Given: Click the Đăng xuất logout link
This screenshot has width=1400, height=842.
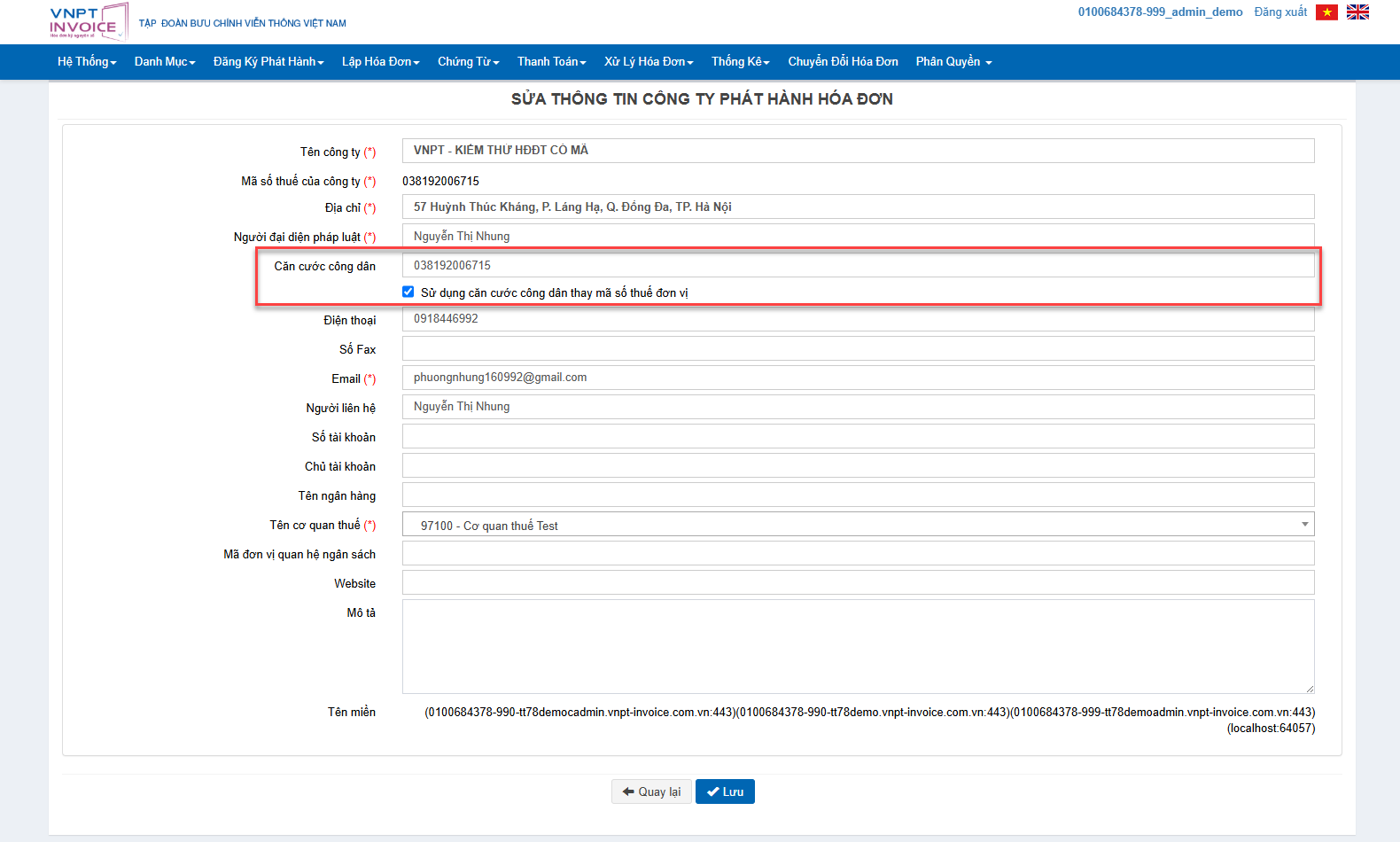Looking at the screenshot, I should click(1280, 12).
